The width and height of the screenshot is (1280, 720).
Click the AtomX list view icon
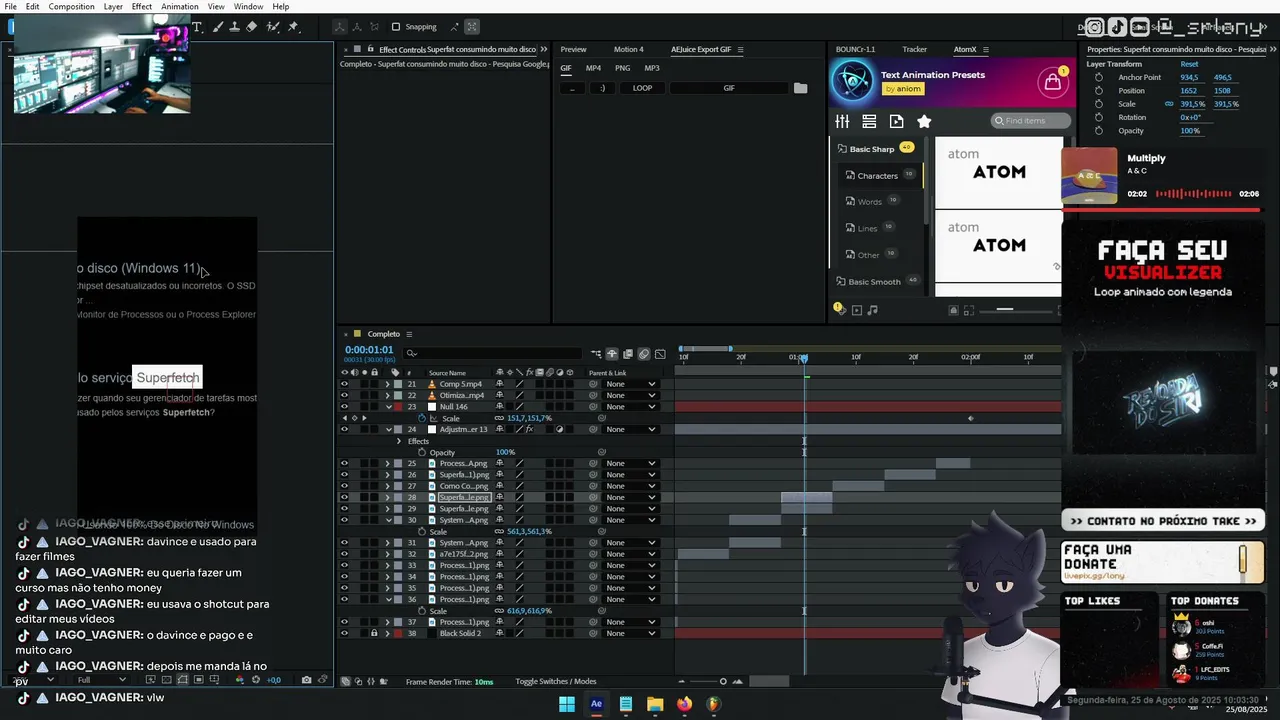pyautogui.click(x=869, y=121)
